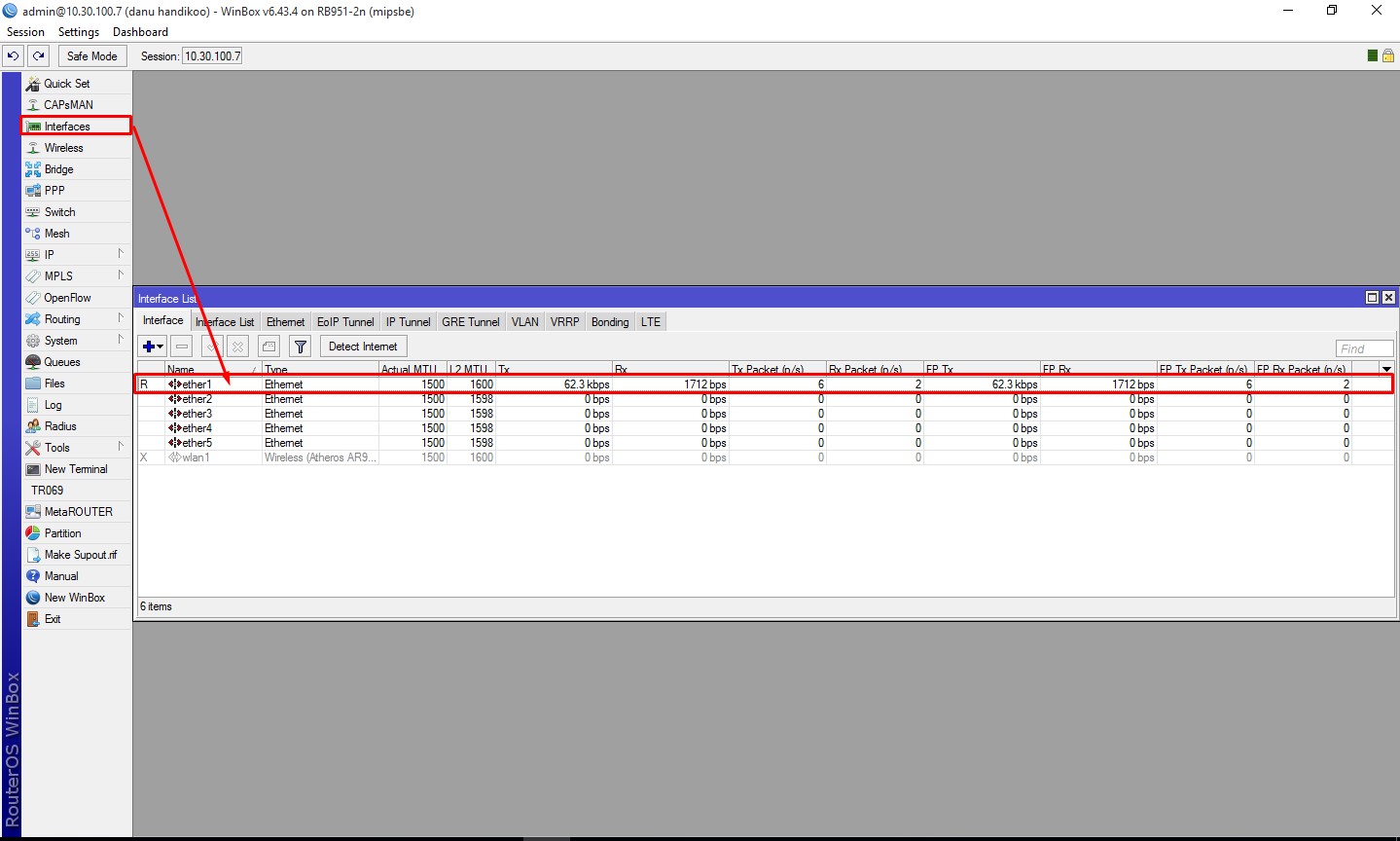Open the Log menu
The width and height of the screenshot is (1400, 841).
[76, 405]
